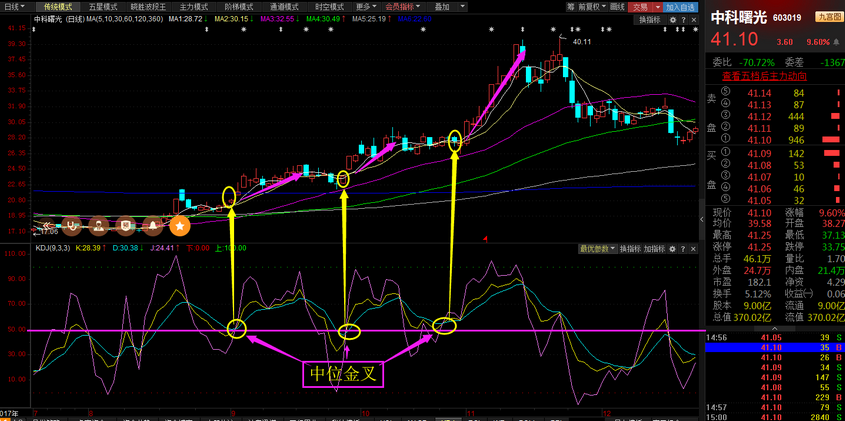
Task: Switch to 传统模式 chart mode
Action: tap(59, 6)
